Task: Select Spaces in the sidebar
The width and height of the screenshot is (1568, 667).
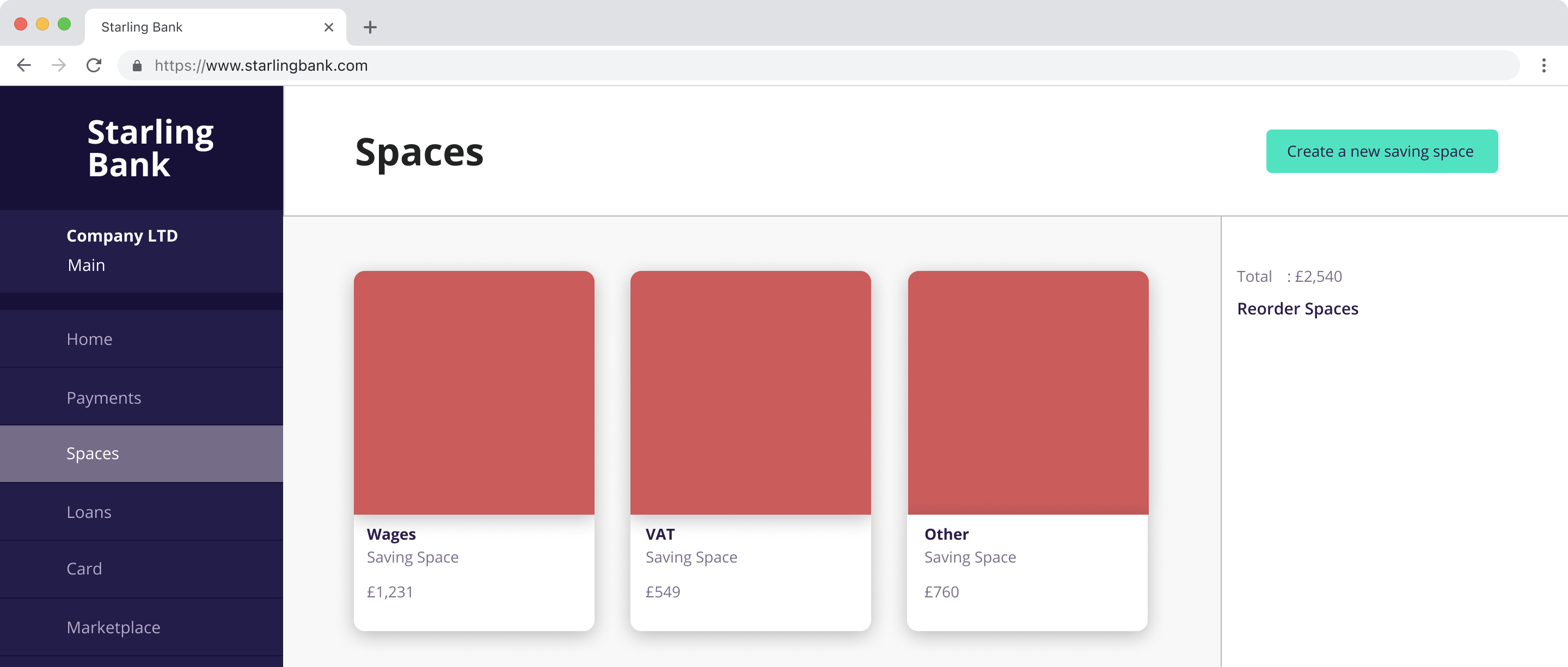Action: pos(93,453)
